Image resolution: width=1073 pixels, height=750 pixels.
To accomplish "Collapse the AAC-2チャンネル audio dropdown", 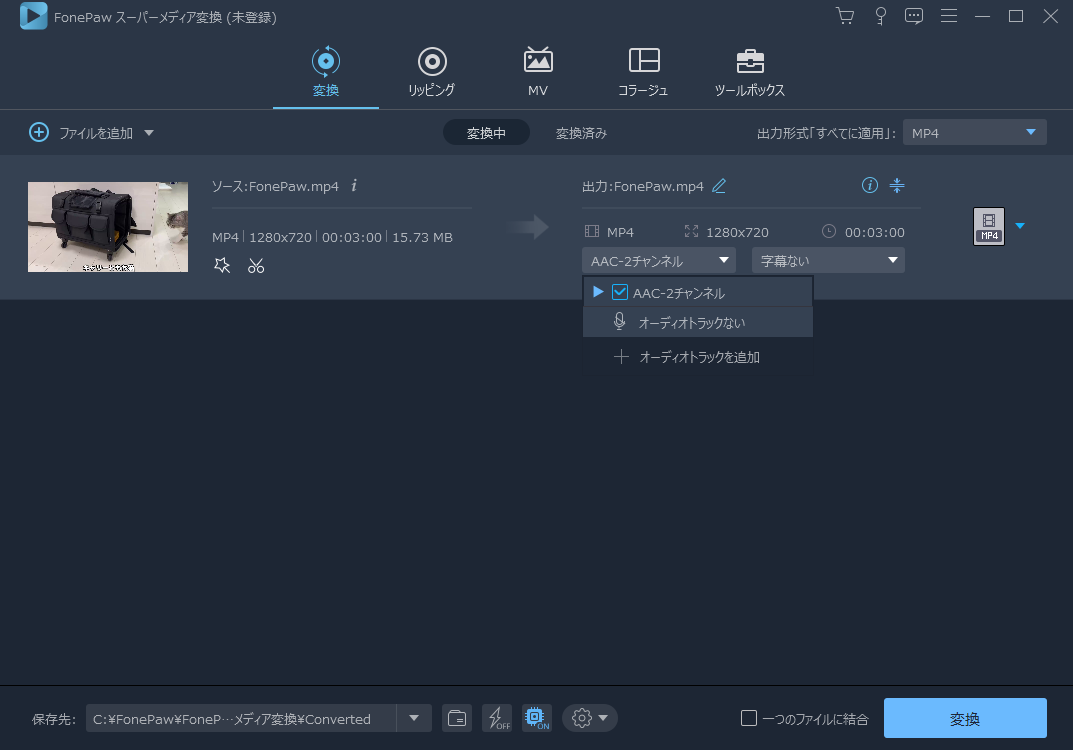I will pos(658,260).
